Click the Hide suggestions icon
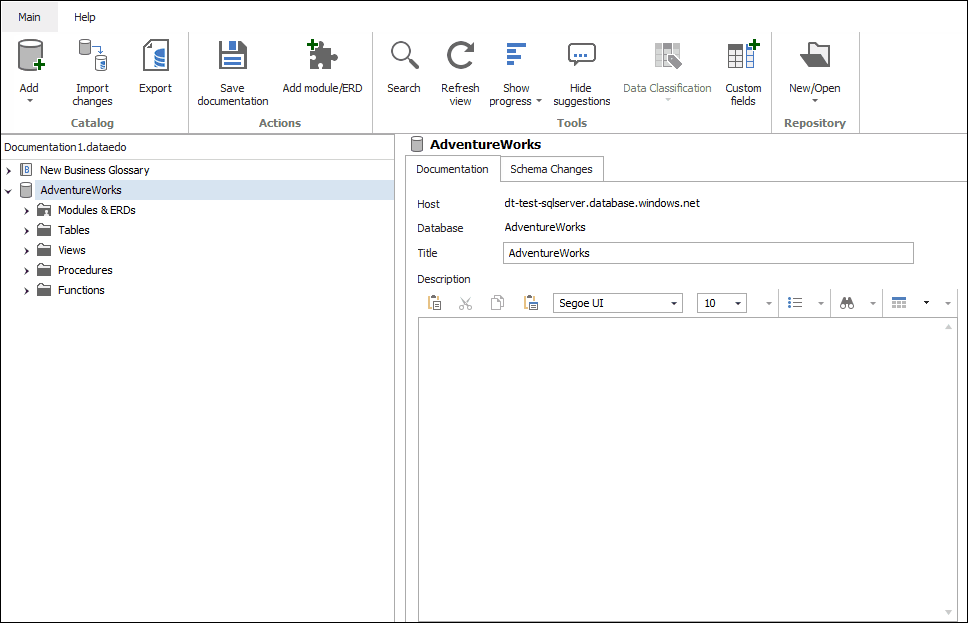 [x=581, y=57]
